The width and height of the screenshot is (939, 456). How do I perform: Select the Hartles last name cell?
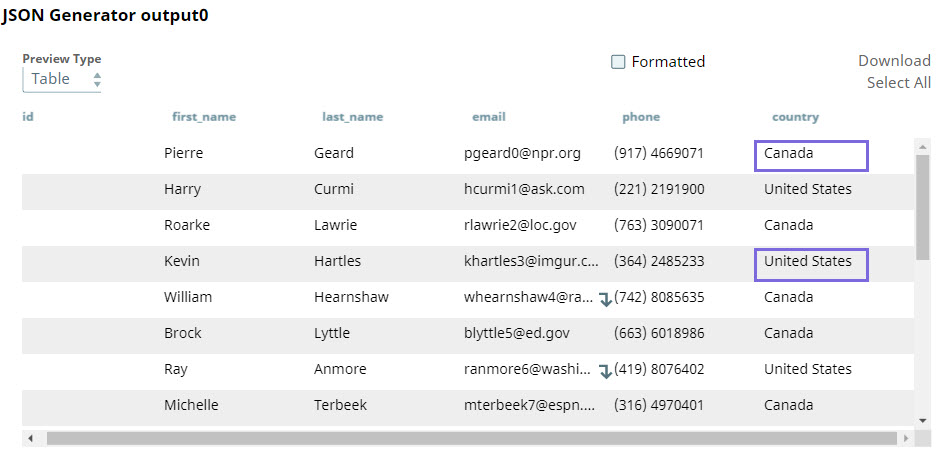tap(337, 261)
